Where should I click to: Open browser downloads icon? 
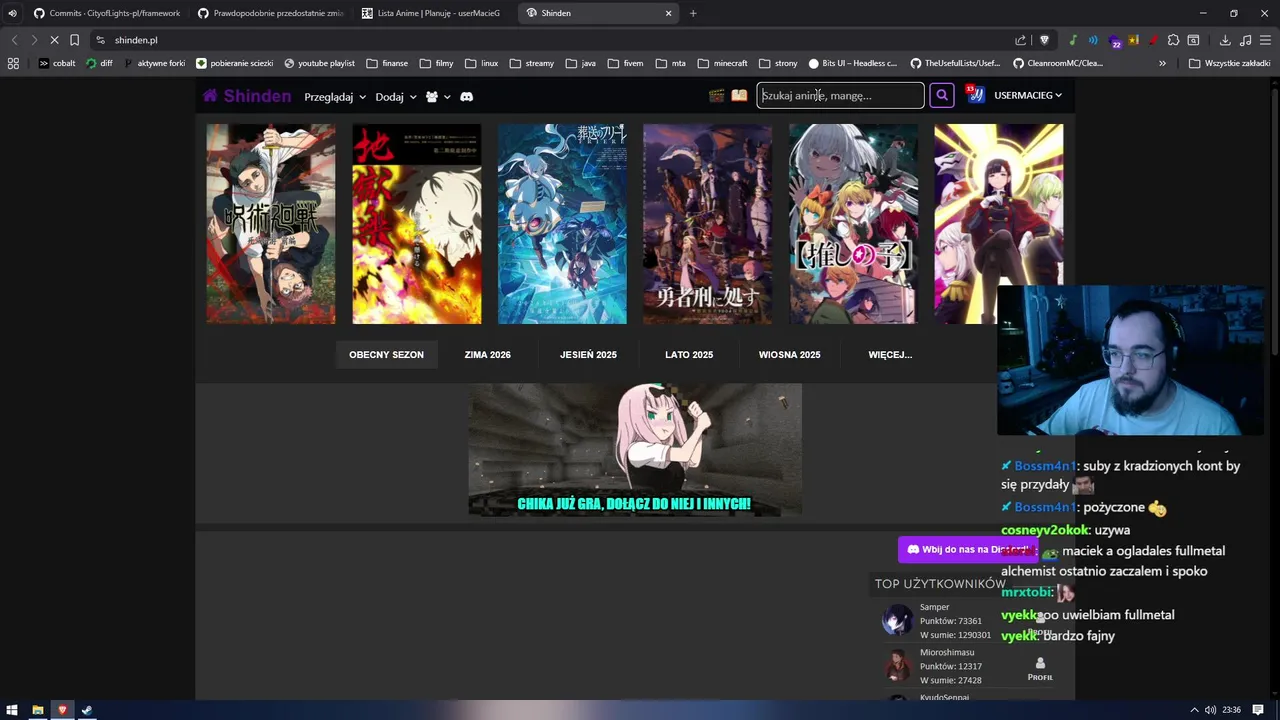pyautogui.click(x=1225, y=40)
